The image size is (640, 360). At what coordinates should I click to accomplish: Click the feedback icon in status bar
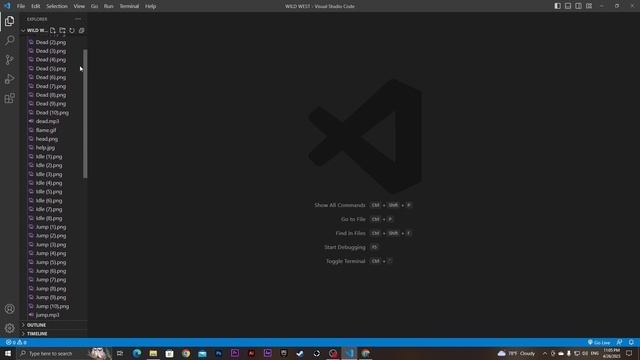click(620, 342)
